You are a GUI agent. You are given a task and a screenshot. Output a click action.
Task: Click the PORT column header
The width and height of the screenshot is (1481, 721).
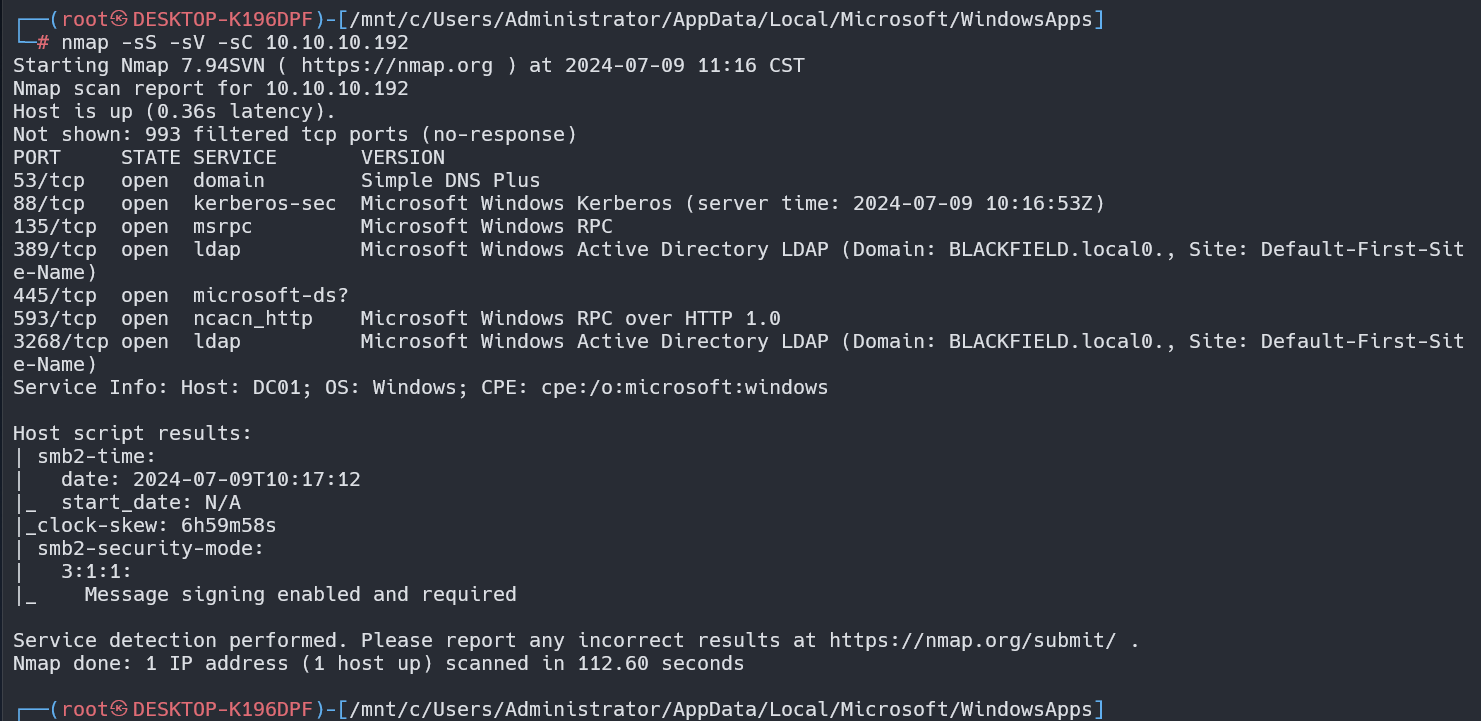pyautogui.click(x=37, y=158)
